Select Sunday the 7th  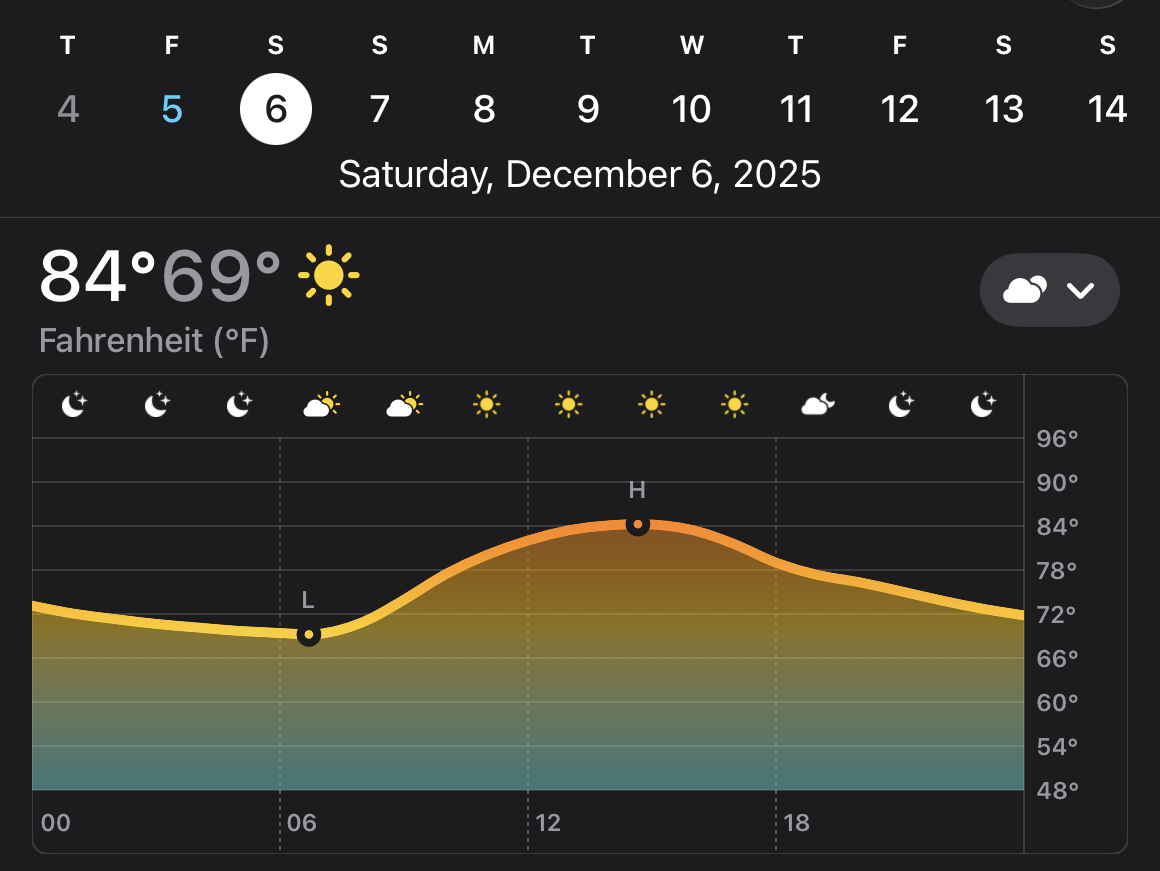[379, 109]
